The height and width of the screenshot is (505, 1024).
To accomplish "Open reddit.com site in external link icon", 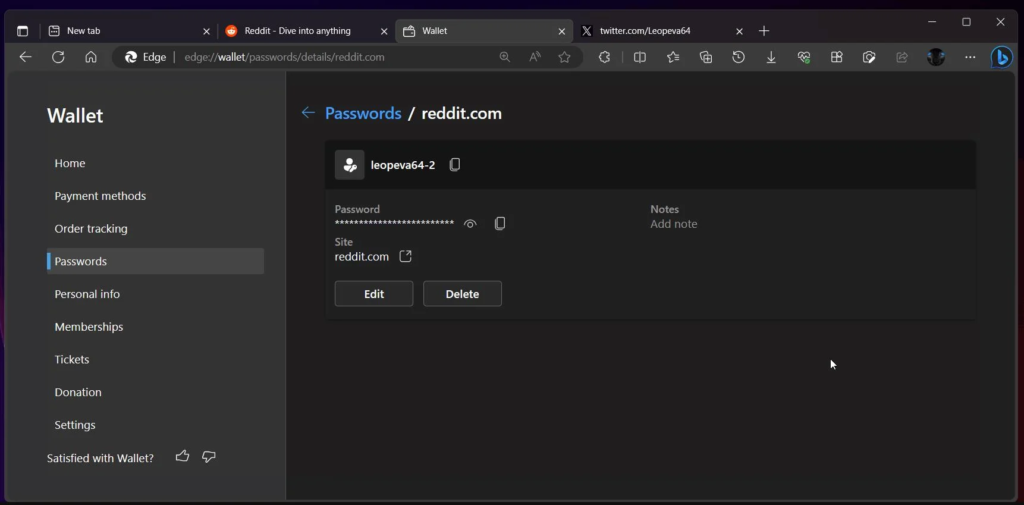I will [405, 257].
